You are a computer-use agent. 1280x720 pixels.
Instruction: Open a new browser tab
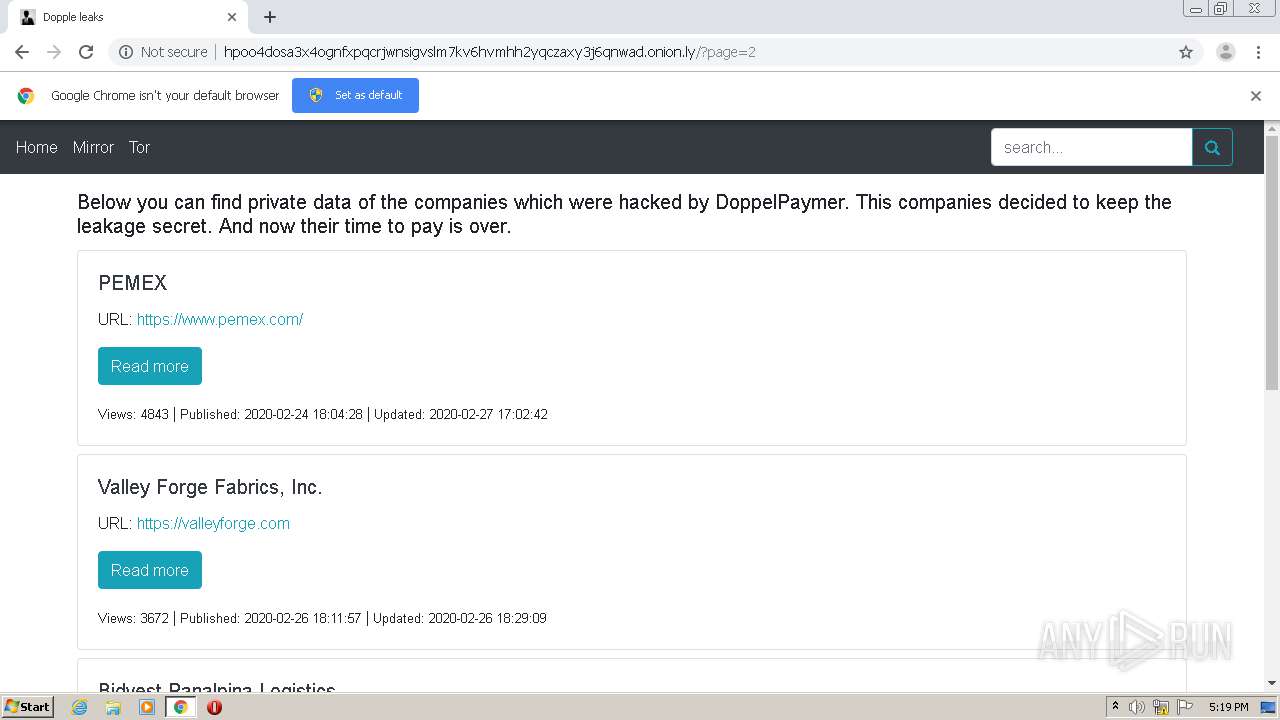(x=270, y=17)
